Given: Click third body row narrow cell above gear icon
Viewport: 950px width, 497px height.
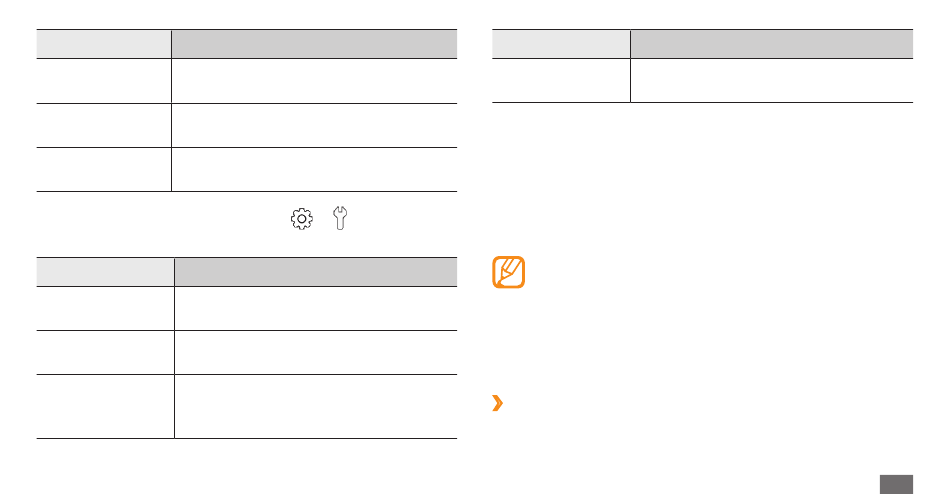Looking at the screenshot, I should point(104,170).
